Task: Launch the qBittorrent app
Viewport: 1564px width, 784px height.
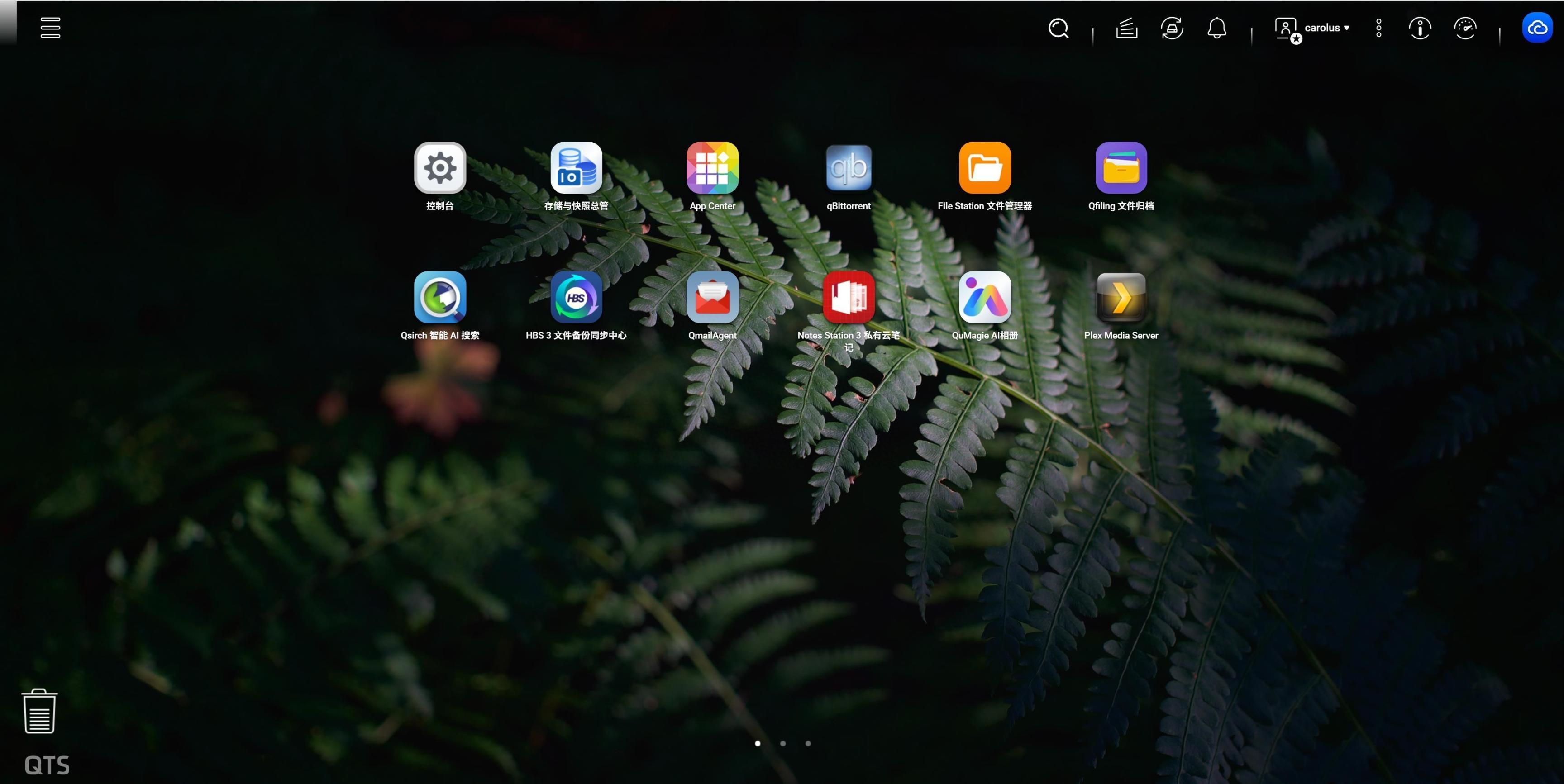Action: [848, 167]
